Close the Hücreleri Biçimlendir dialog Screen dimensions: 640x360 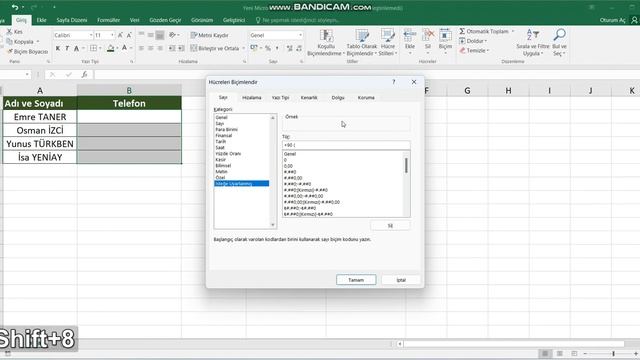(414, 82)
